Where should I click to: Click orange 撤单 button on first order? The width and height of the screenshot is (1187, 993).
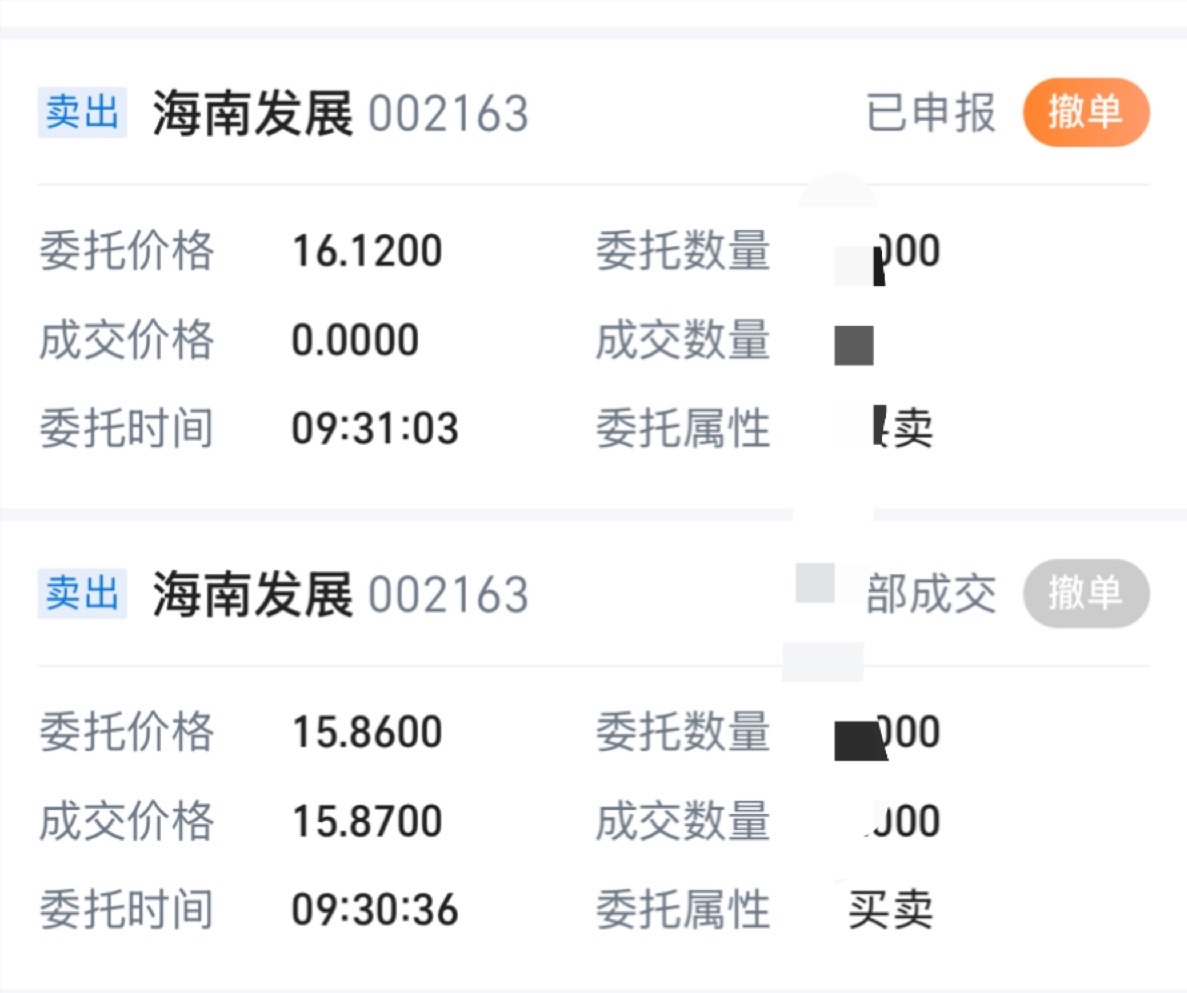coord(1085,113)
